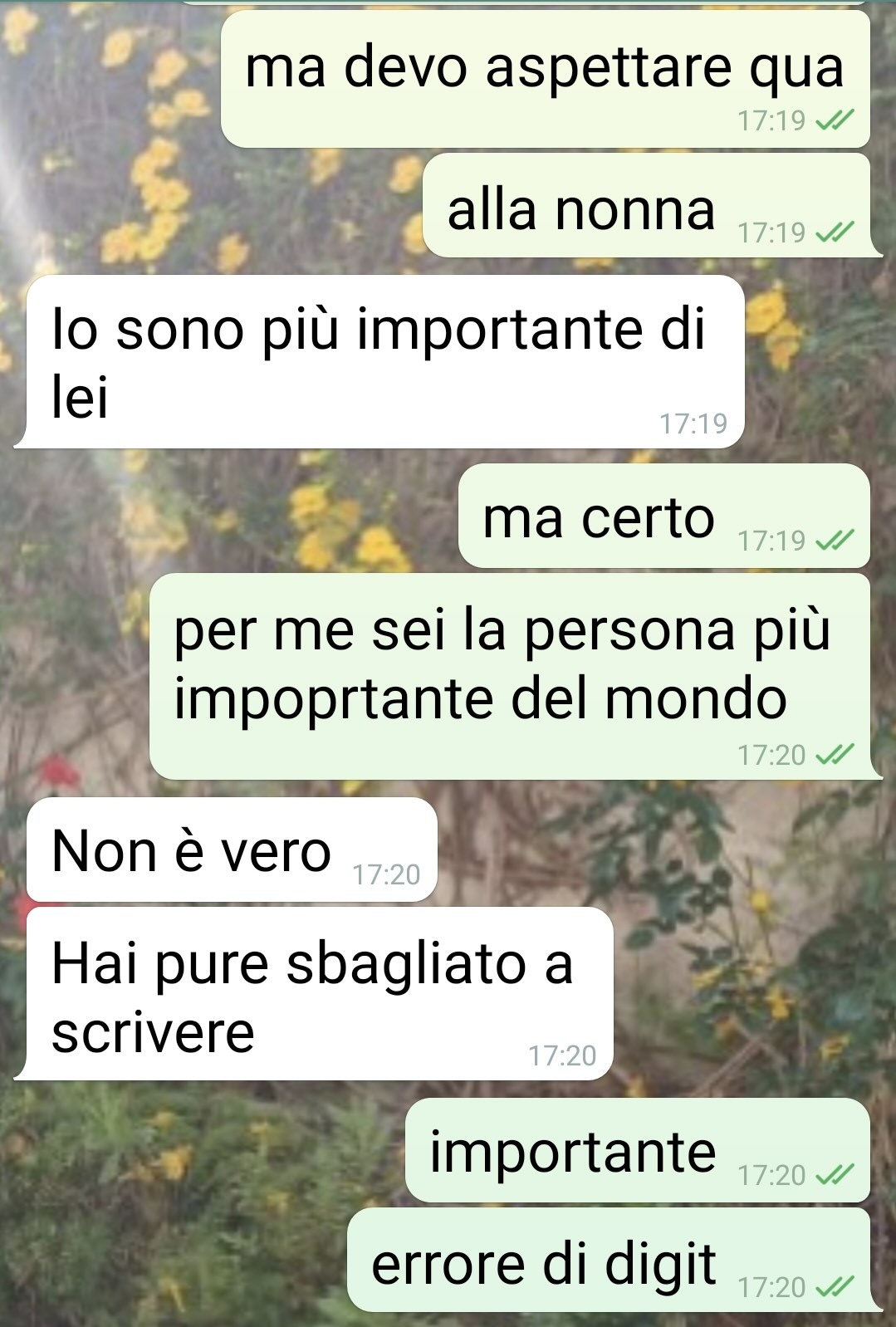896x1327 pixels.
Task: Select the 'ma certo' message bubble
Action: pos(664,516)
